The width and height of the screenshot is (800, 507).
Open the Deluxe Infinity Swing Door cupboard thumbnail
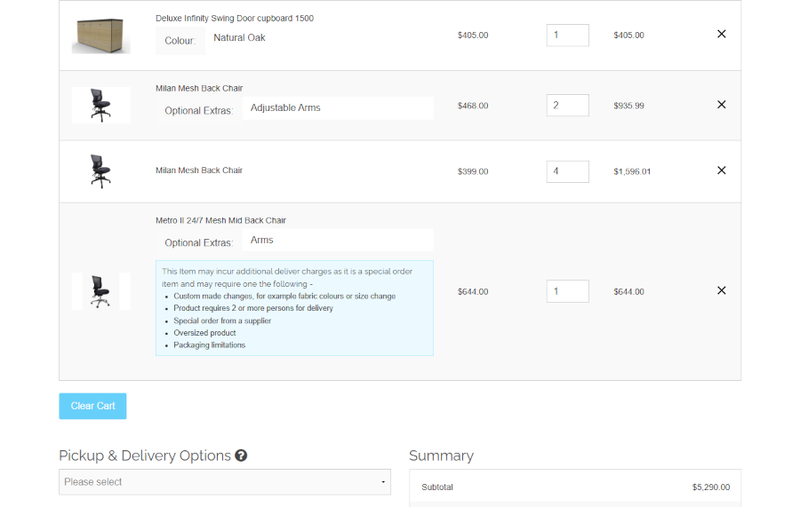coord(101,36)
